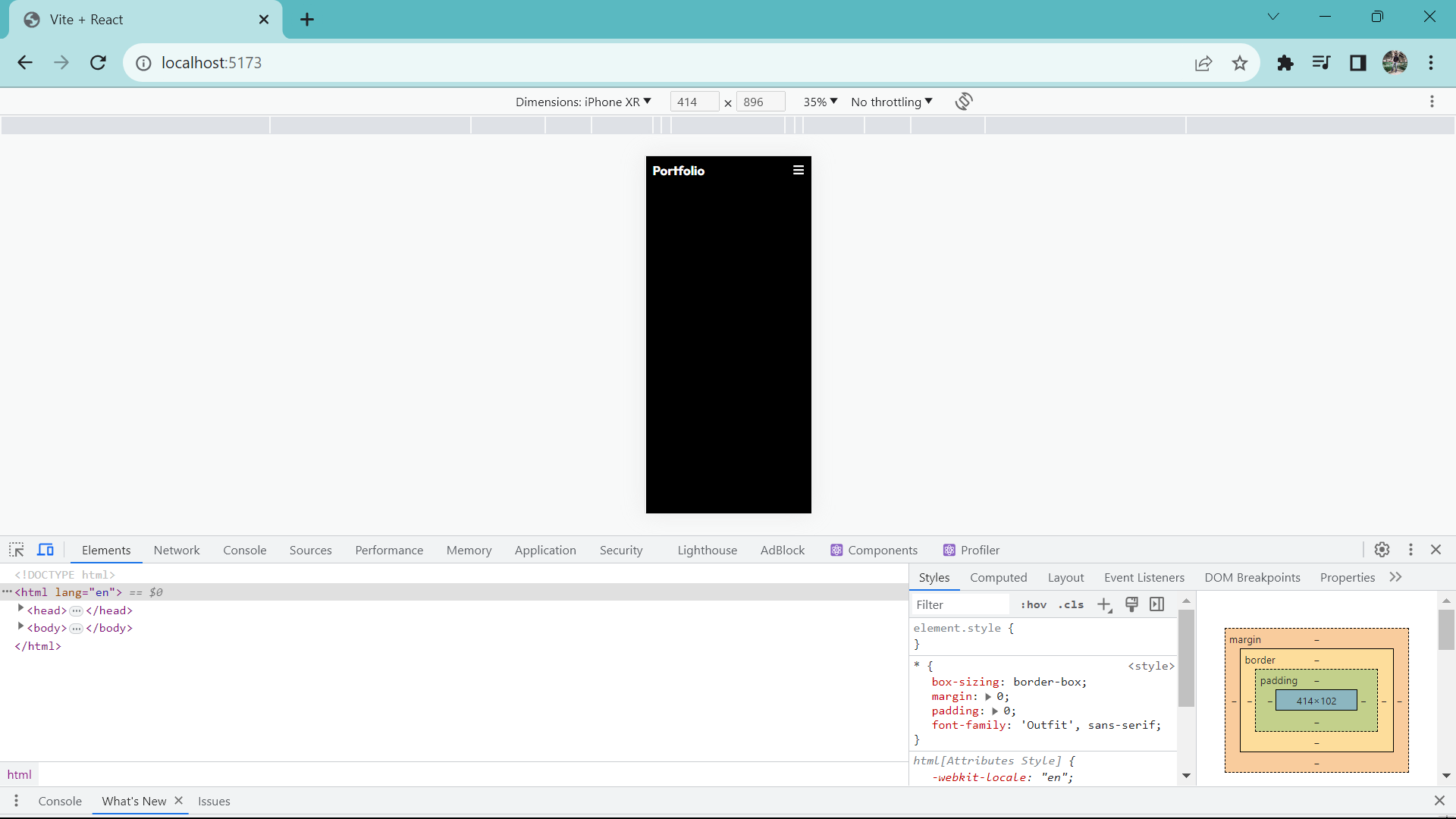The height and width of the screenshot is (819, 1456).
Task: Reload the localhost page
Action: pos(98,63)
